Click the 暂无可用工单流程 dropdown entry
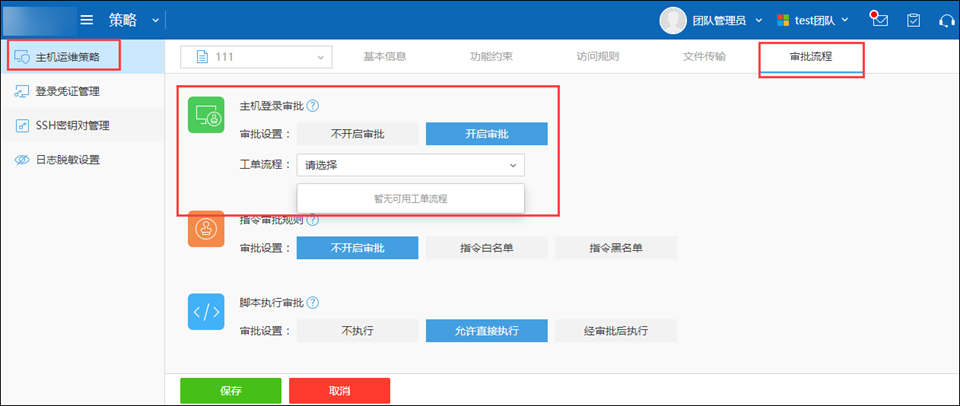This screenshot has height=406, width=960. click(x=410, y=199)
